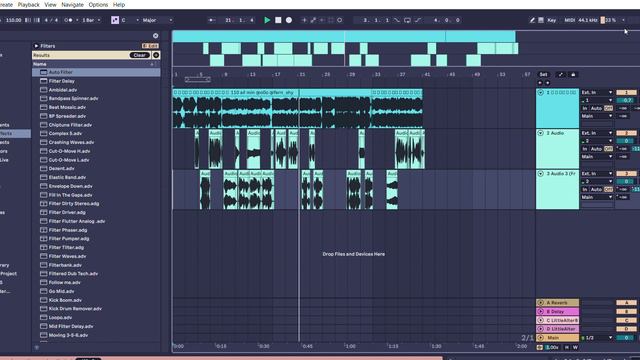Toggle Draw Mode pencil icon
The image size is (640, 360).
tap(532, 20)
